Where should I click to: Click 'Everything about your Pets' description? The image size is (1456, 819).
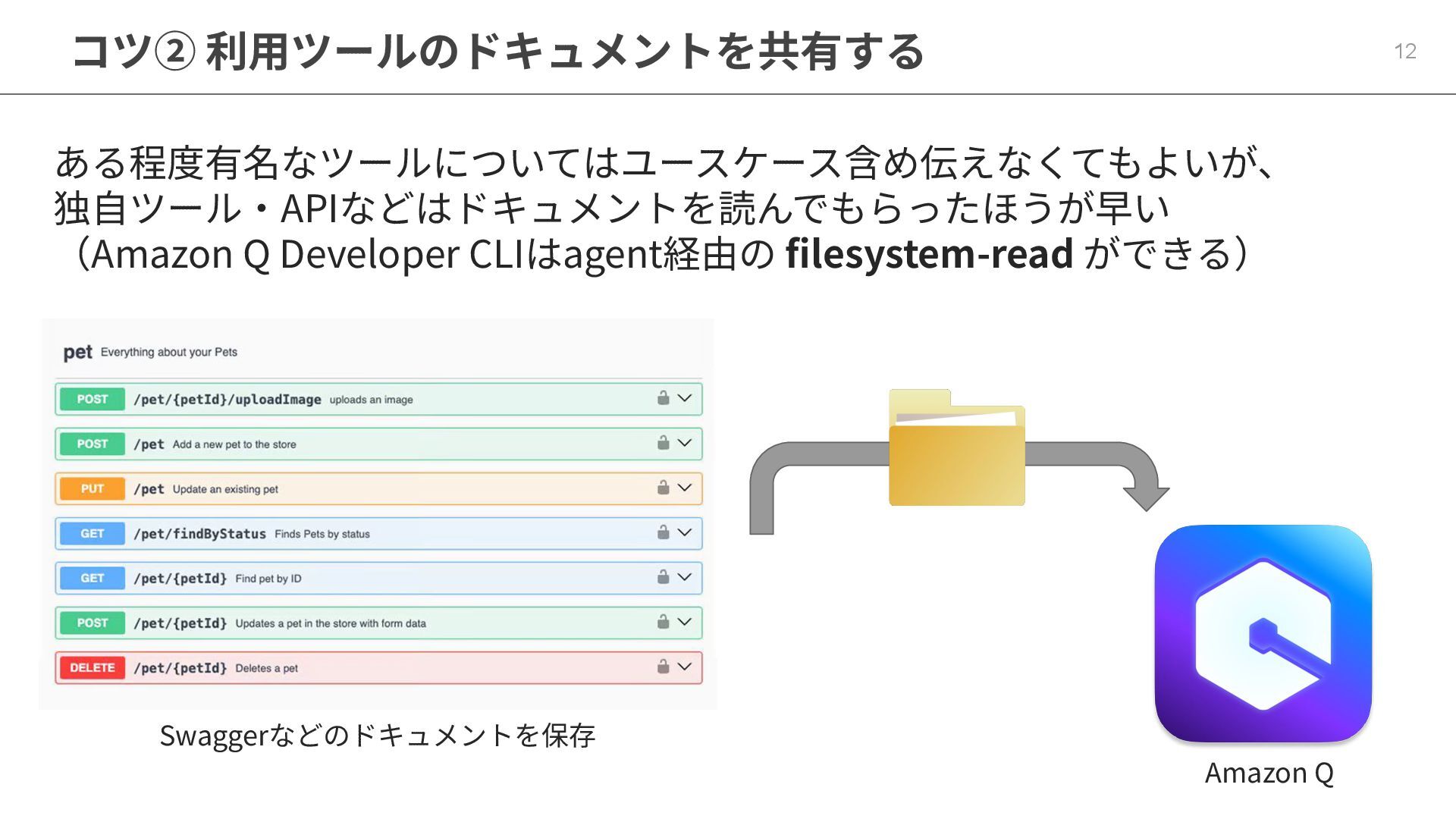pos(169,352)
